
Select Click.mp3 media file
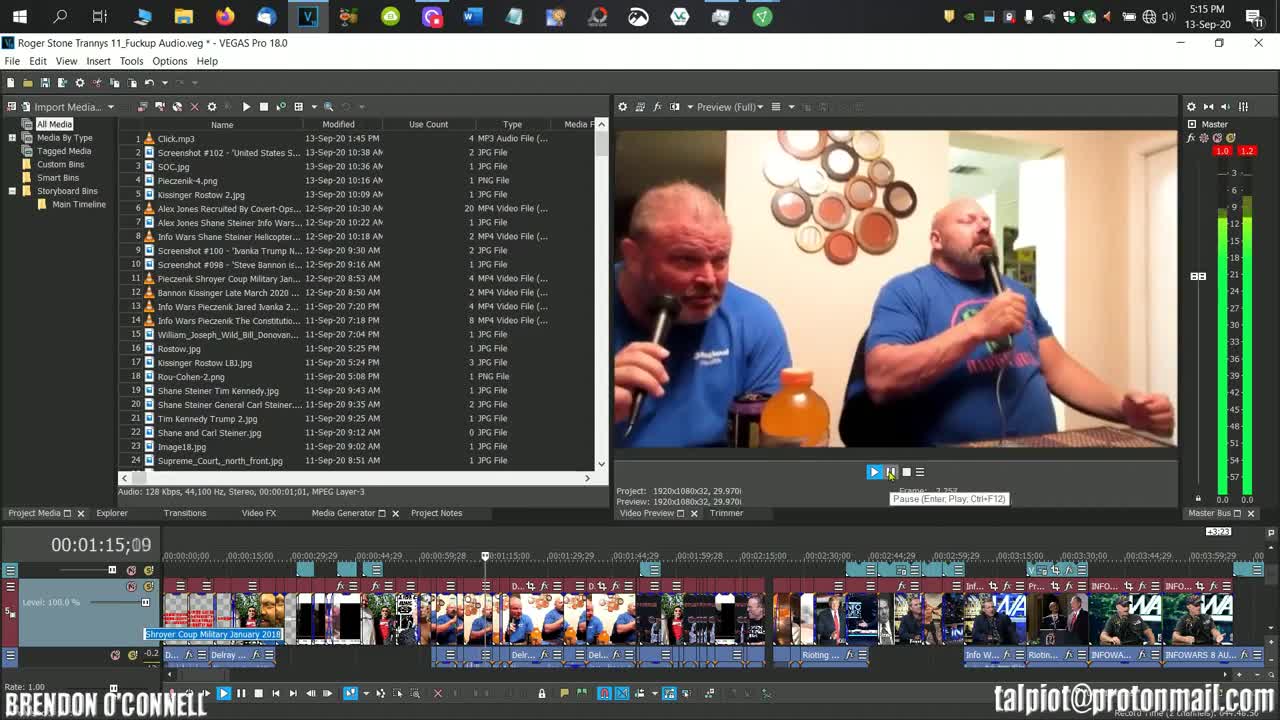tap(176, 139)
